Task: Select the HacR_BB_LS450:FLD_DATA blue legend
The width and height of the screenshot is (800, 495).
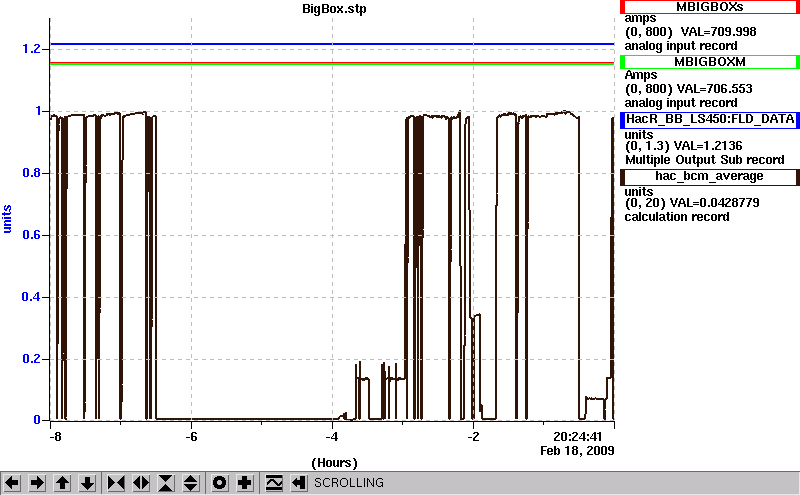Action: tap(709, 119)
